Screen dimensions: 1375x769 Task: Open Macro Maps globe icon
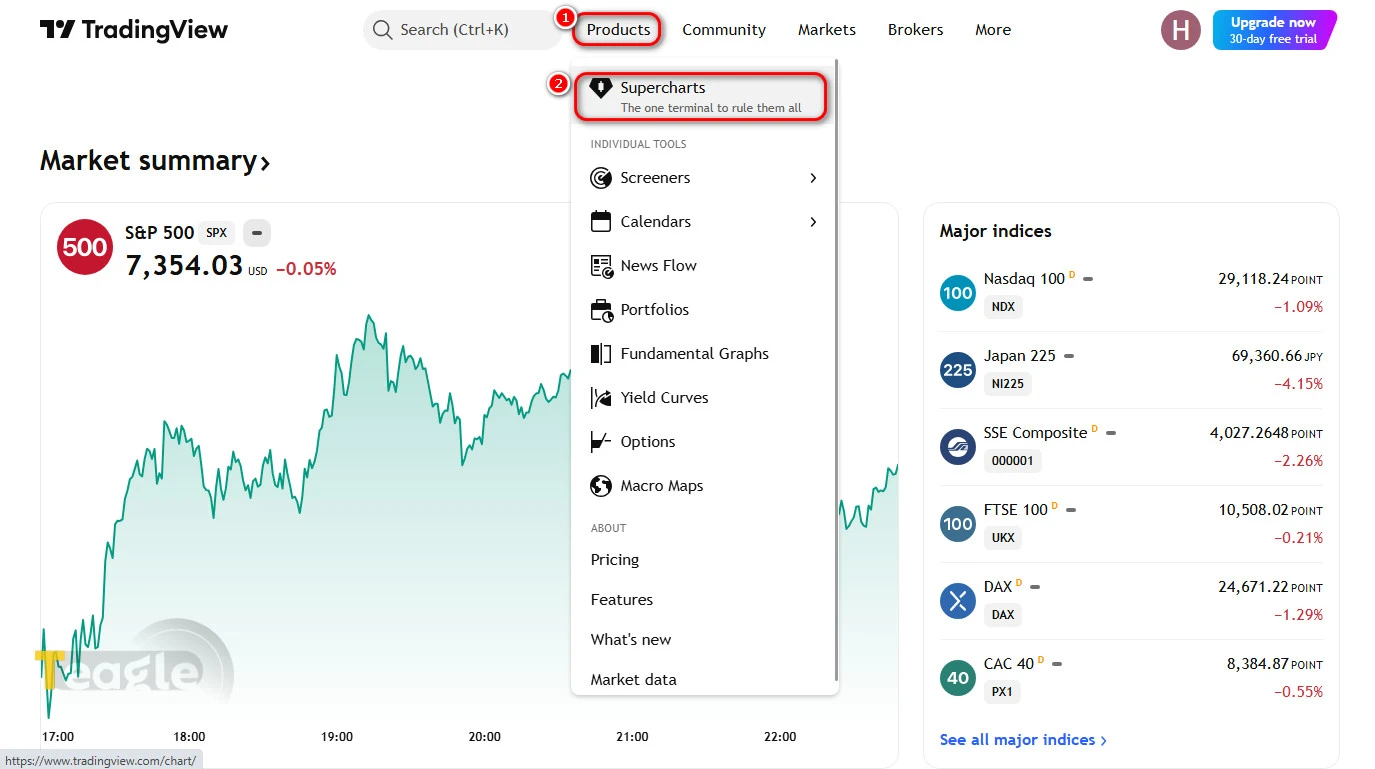coord(601,486)
